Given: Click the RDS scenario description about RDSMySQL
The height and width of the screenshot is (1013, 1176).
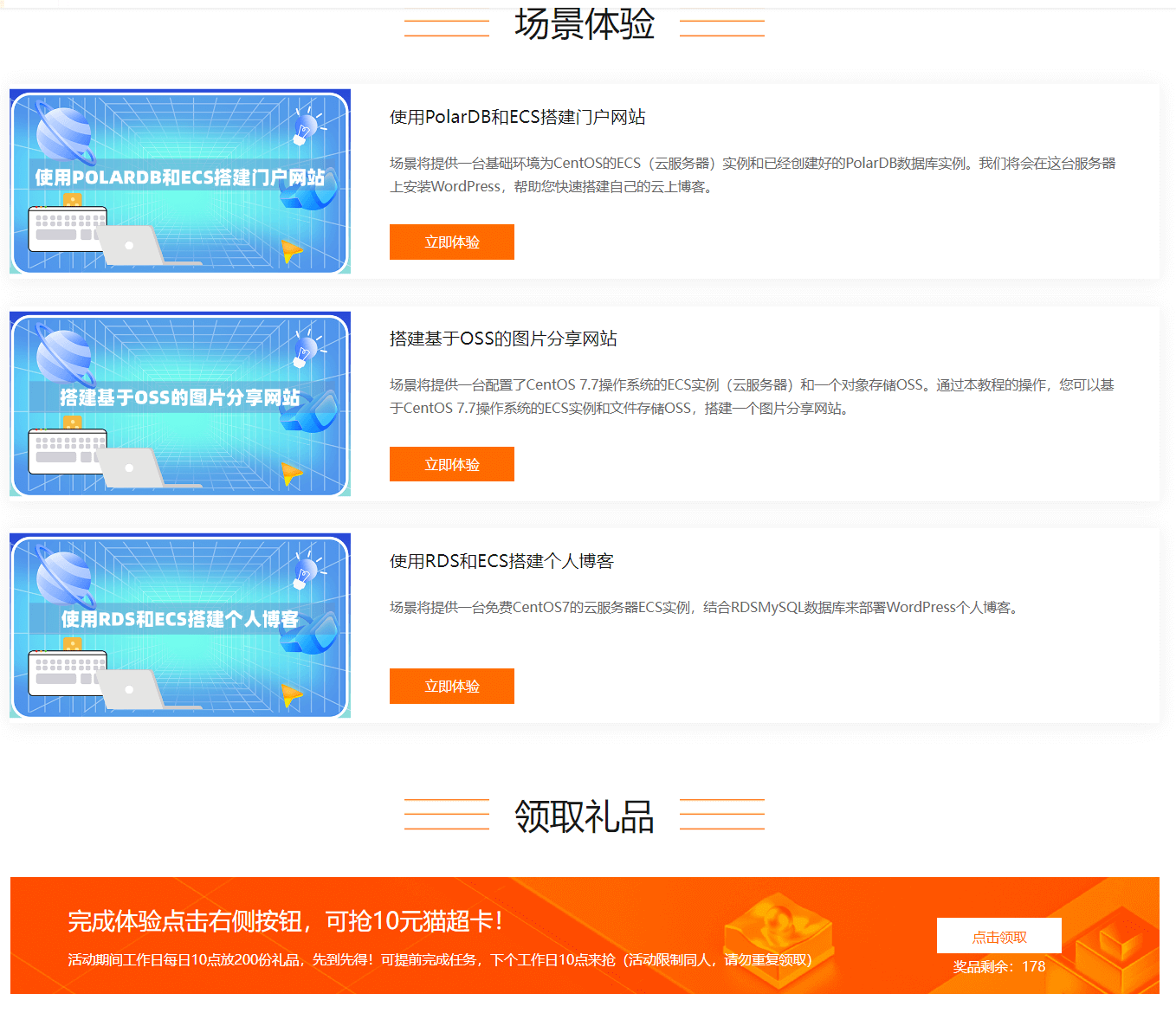Looking at the screenshot, I should click(706, 608).
